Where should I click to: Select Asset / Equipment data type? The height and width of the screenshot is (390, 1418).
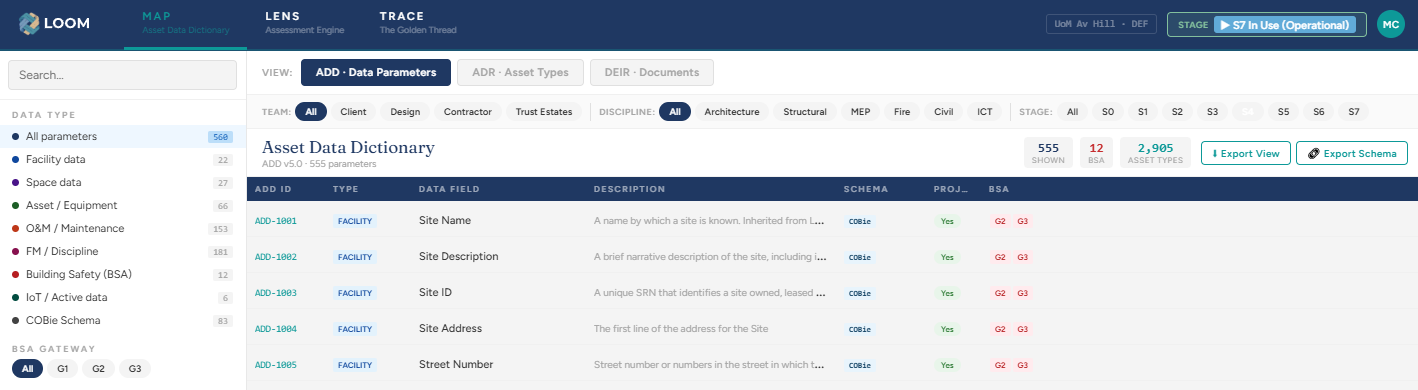pyautogui.click(x=122, y=205)
